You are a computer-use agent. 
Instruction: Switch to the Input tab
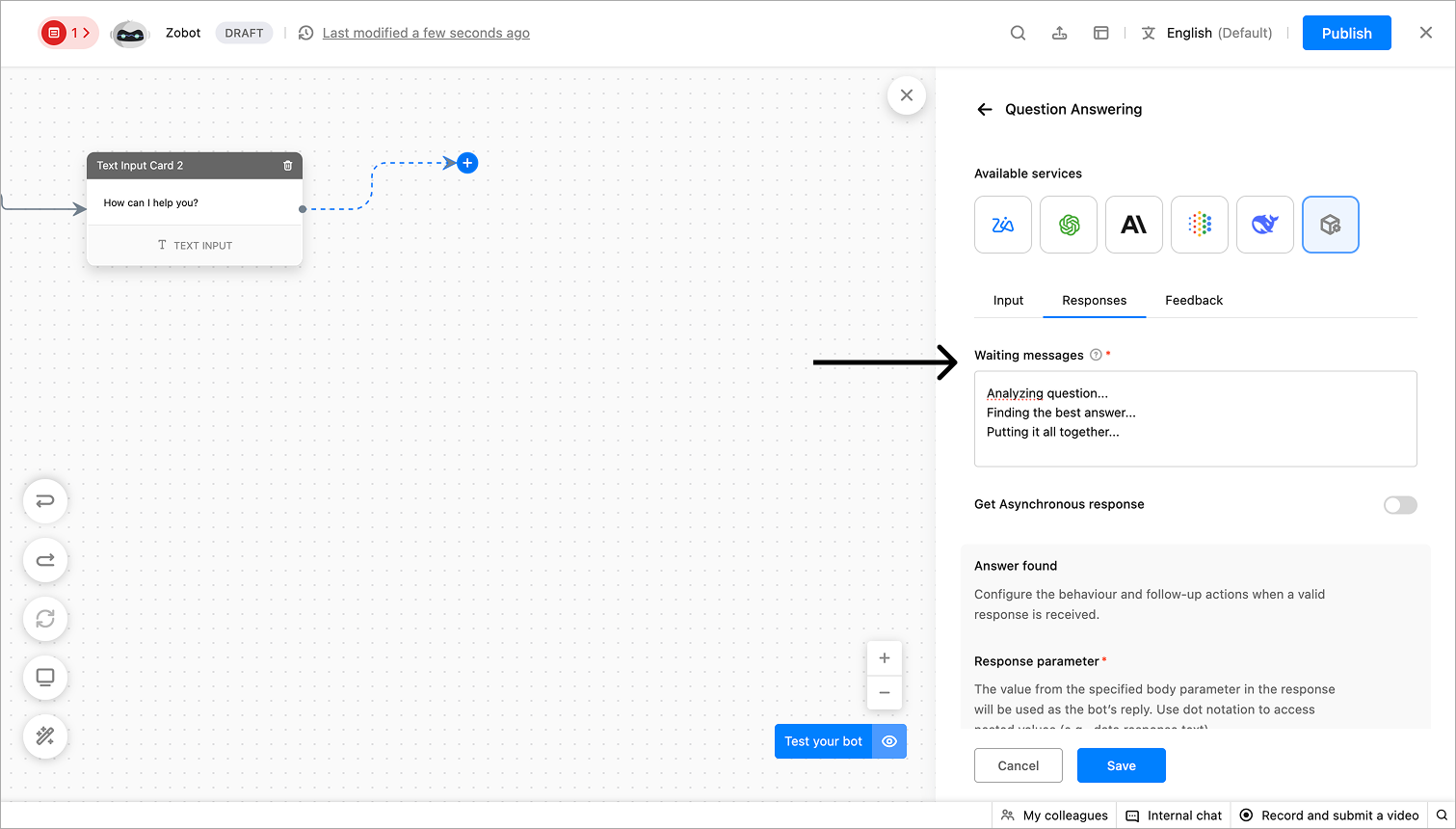[x=1008, y=301]
